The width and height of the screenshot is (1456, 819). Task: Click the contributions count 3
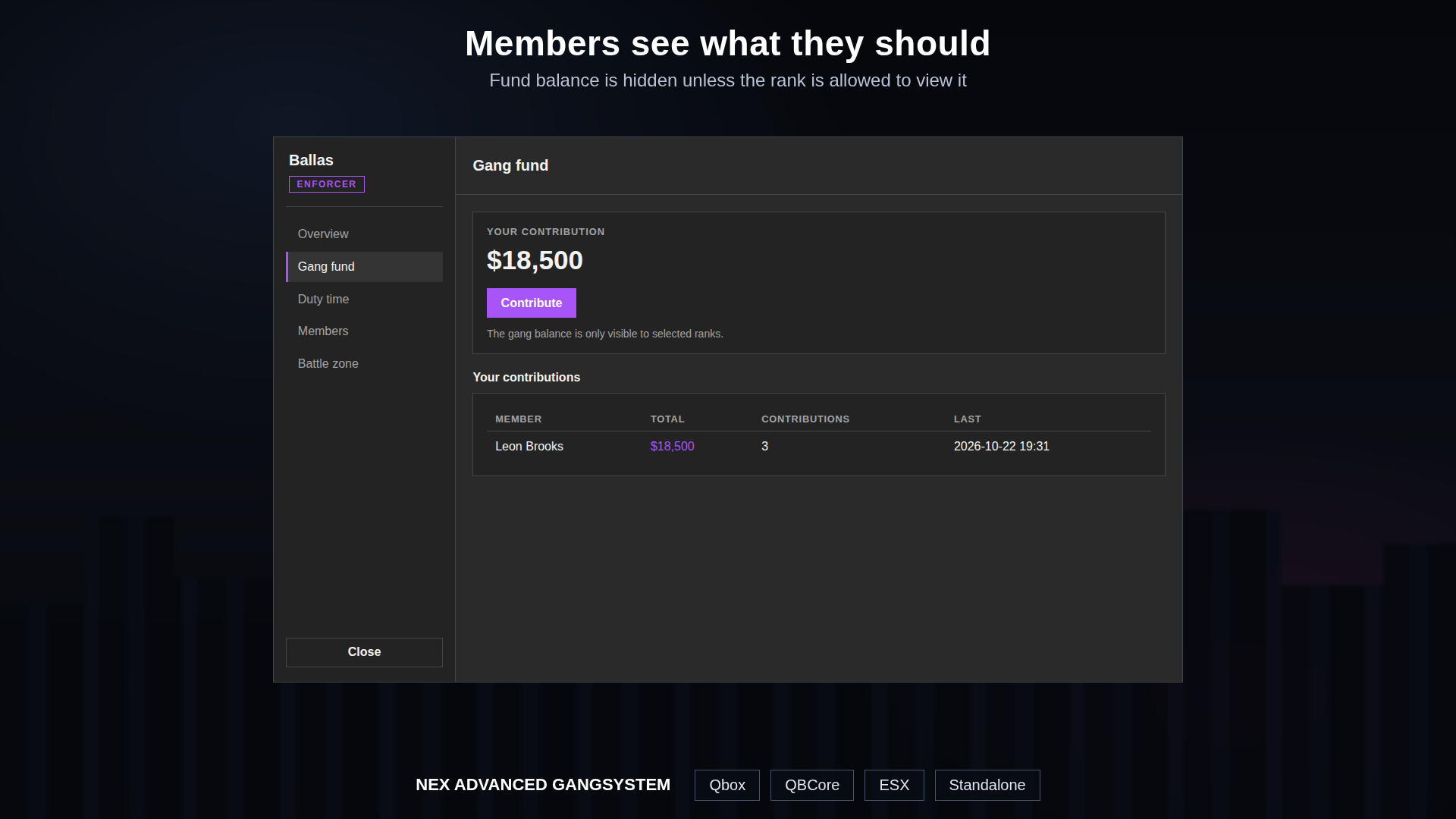tap(765, 447)
